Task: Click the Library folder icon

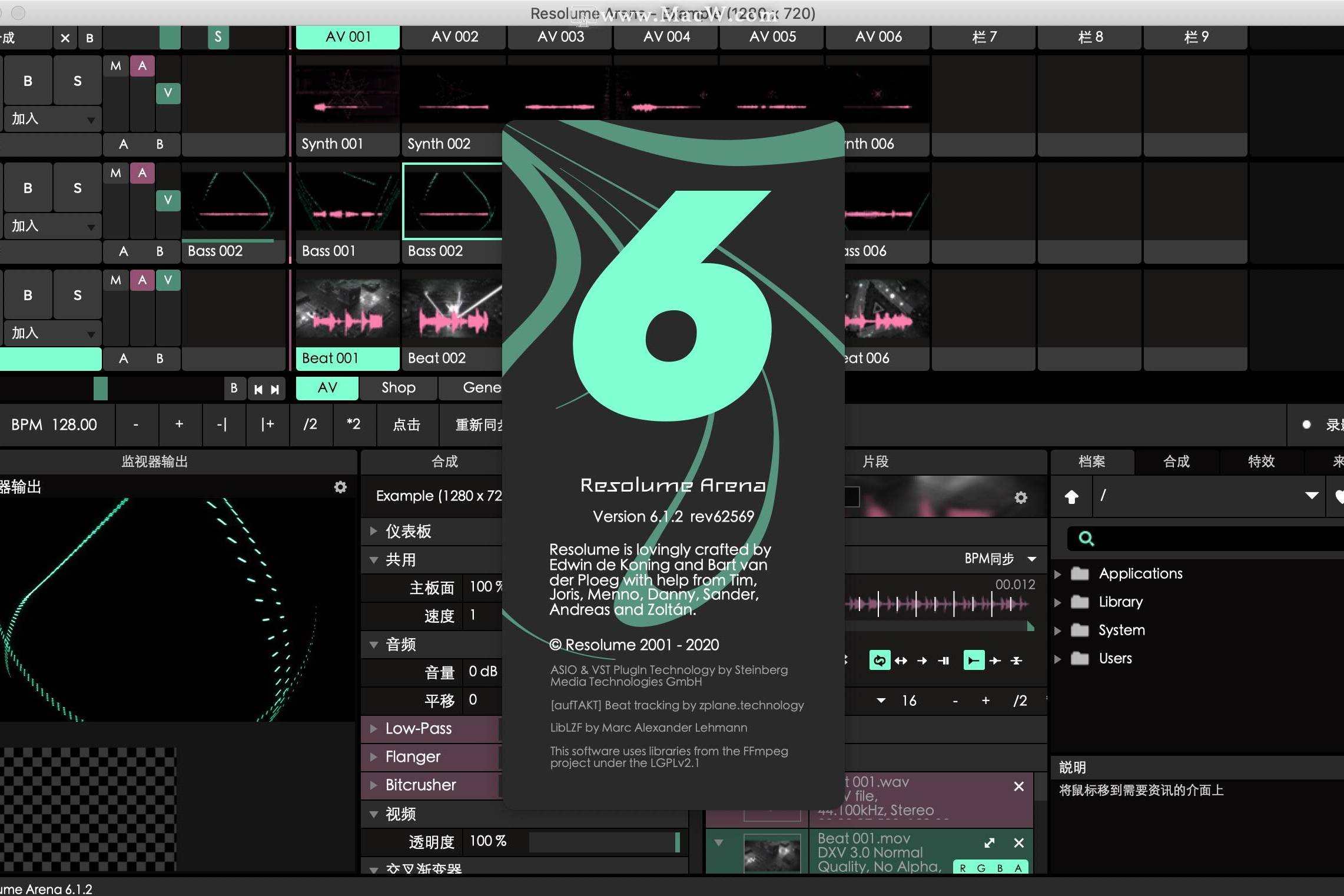Action: pyautogui.click(x=1080, y=602)
